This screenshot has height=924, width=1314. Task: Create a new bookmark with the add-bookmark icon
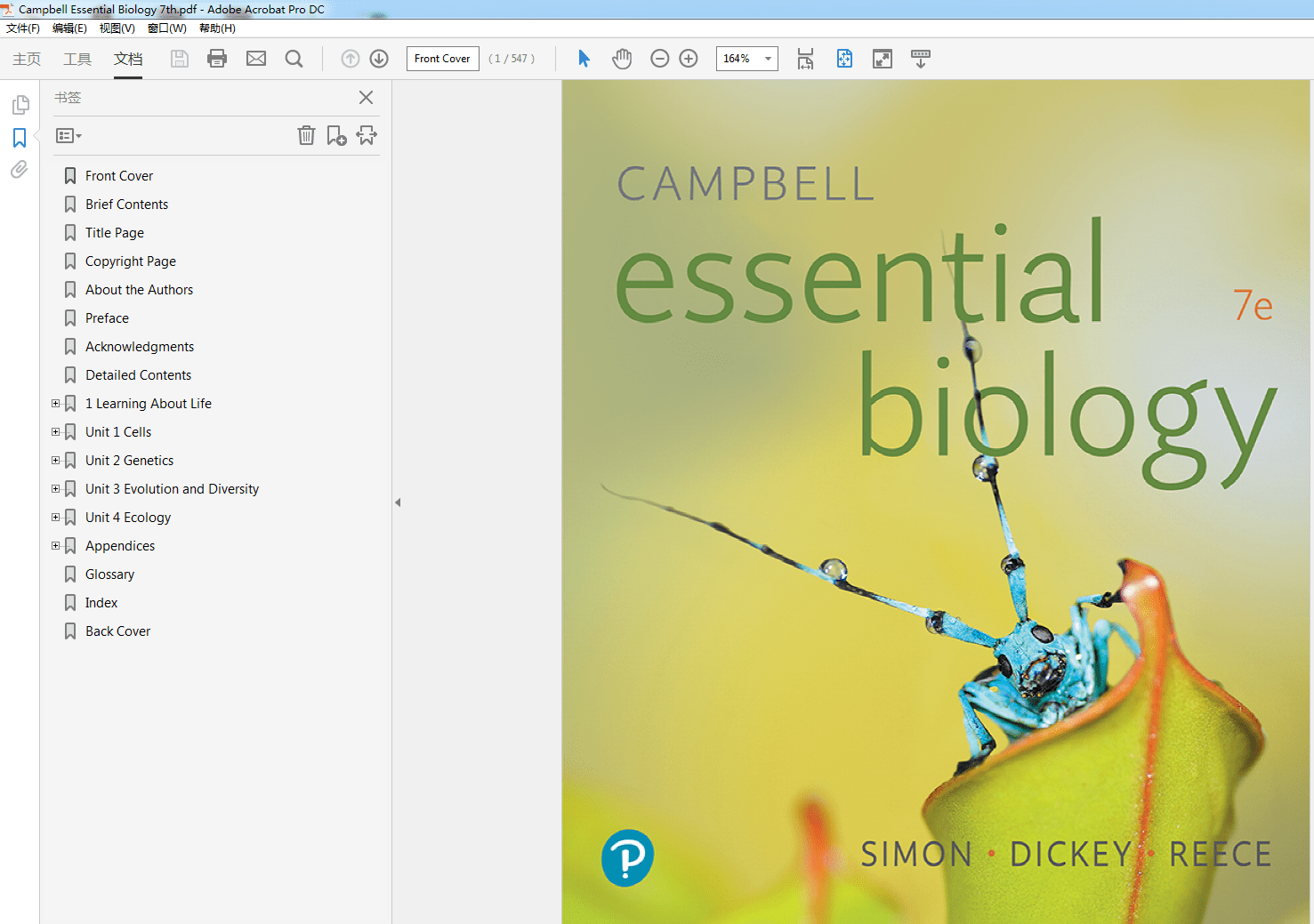336,135
